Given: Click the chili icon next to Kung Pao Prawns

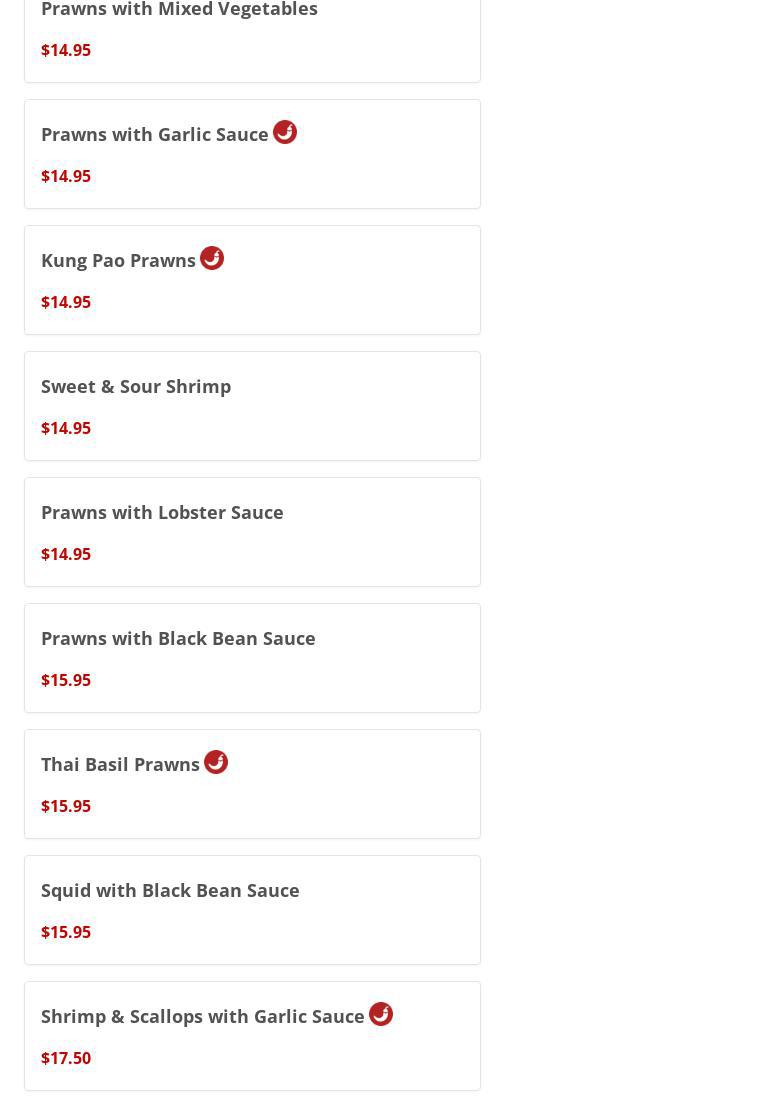Looking at the screenshot, I should [212, 258].
